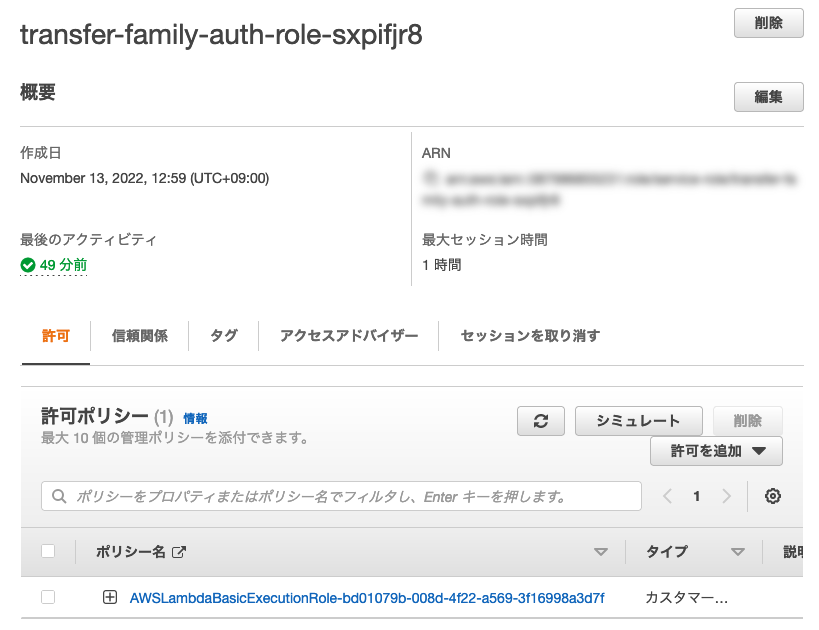Click the ポリシー名 column header text
Viewport: 819px width, 630px height.
coord(131,552)
